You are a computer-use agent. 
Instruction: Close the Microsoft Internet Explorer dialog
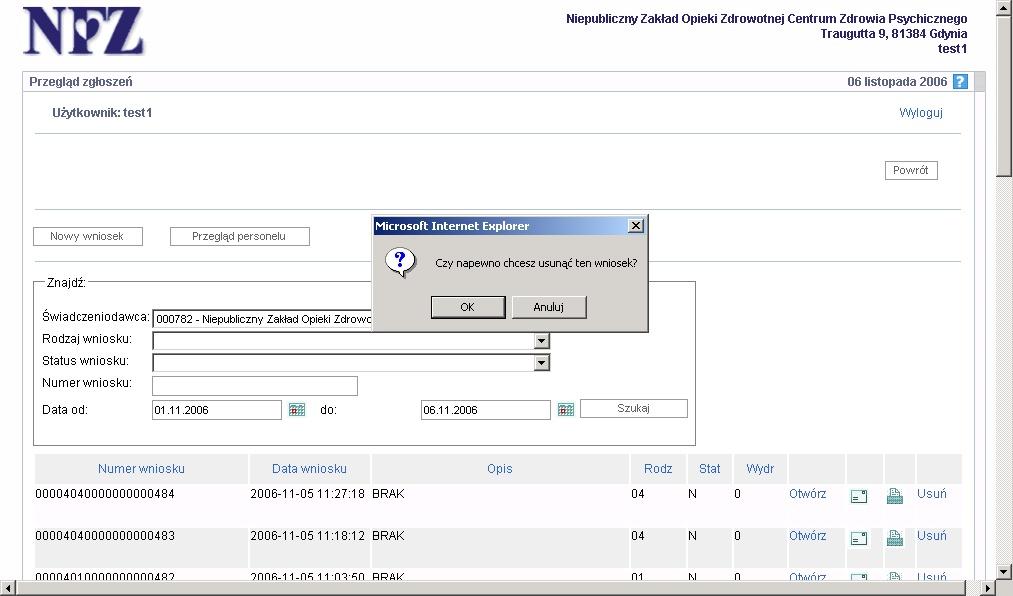(x=636, y=225)
